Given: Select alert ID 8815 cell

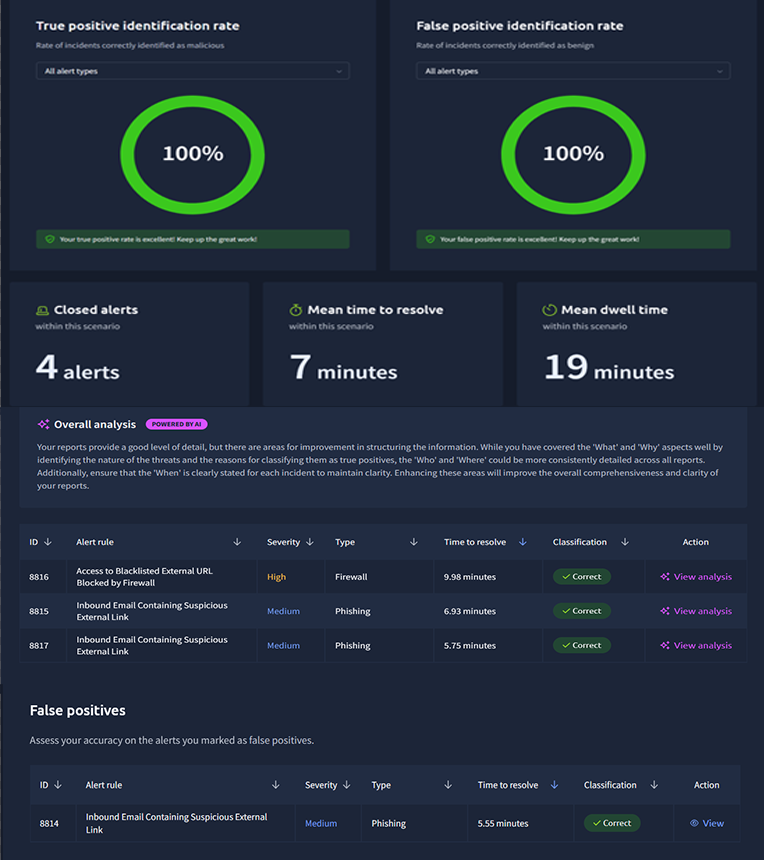Looking at the screenshot, I should 39,611.
